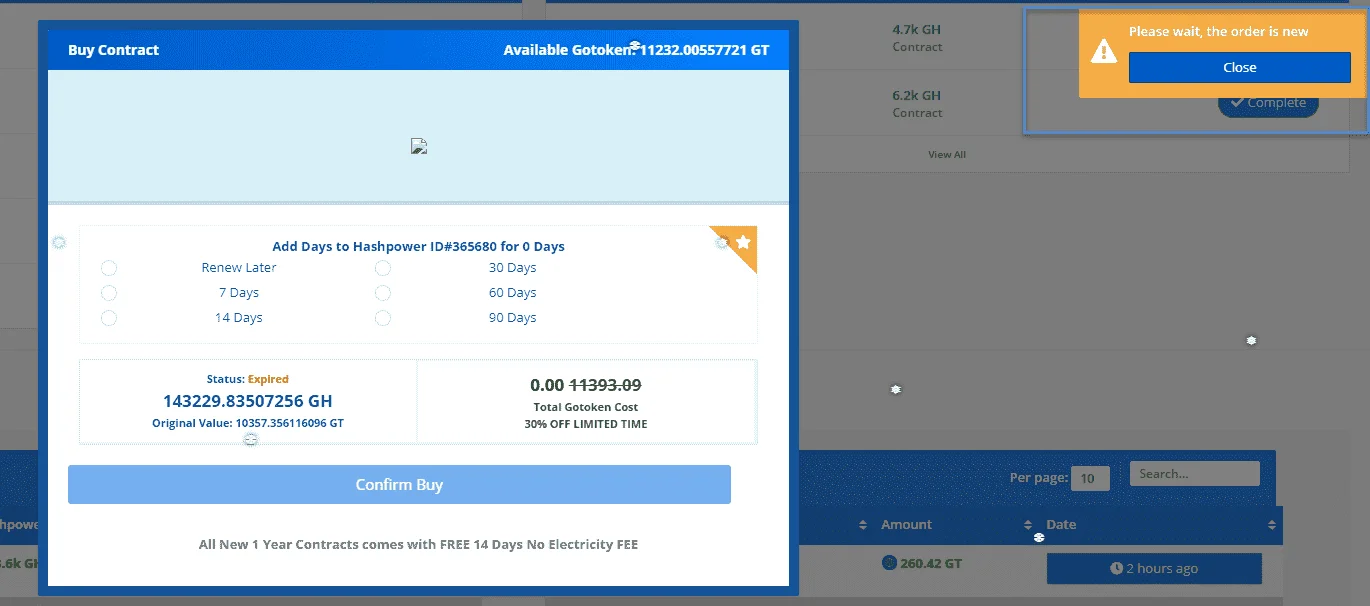Click the warning triangle icon in notification

coord(1103,50)
